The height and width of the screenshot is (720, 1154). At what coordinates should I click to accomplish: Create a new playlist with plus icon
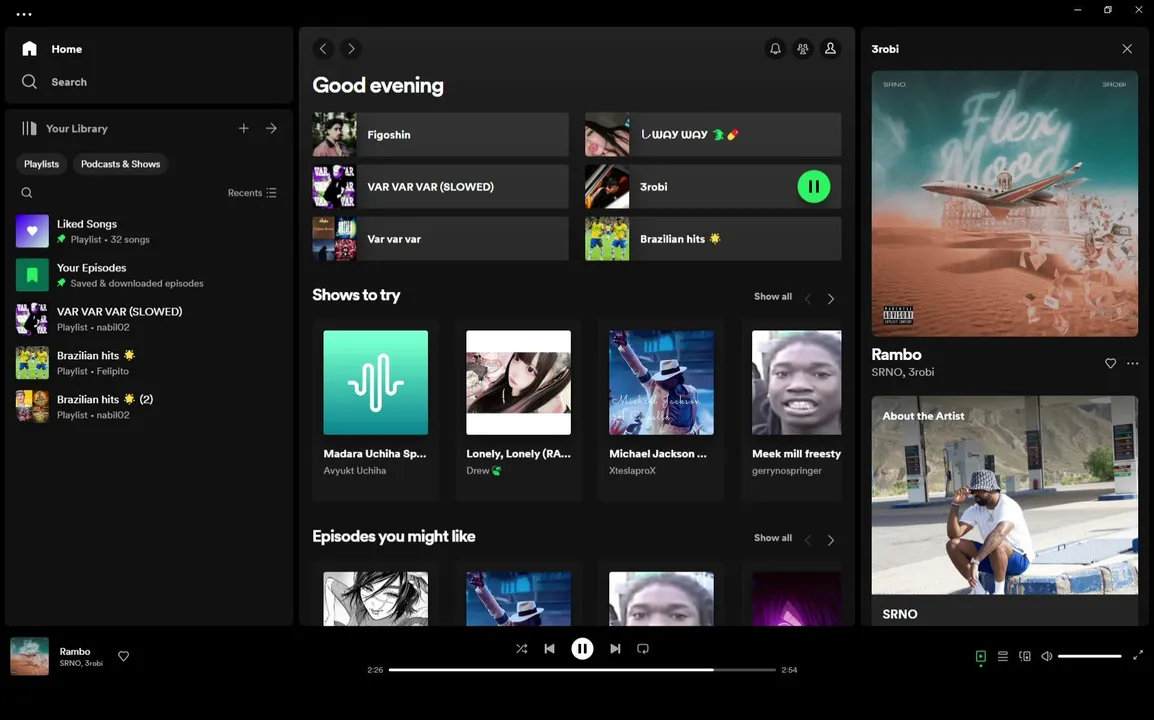pyautogui.click(x=244, y=128)
